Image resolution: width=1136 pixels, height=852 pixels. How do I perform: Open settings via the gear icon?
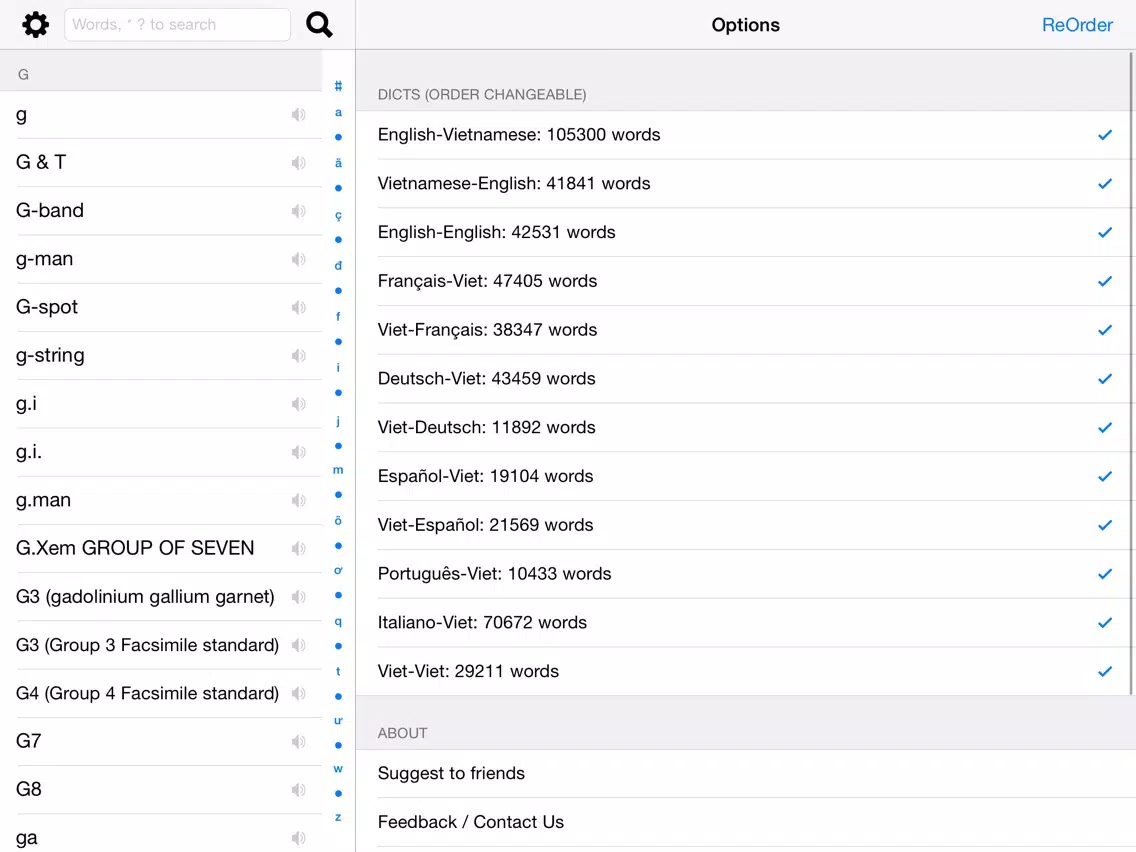36,25
